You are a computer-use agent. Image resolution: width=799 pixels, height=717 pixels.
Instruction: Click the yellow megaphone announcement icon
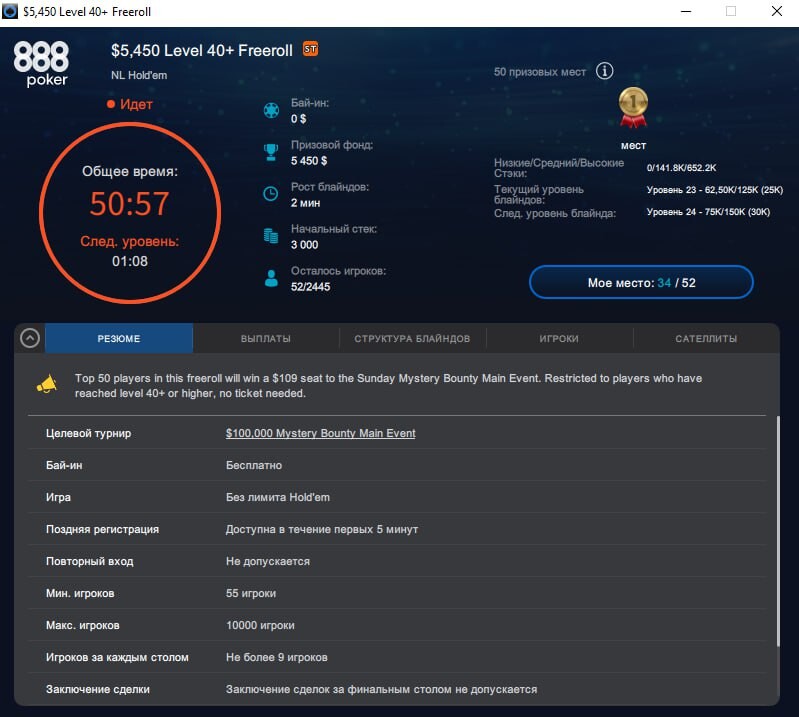coord(47,385)
